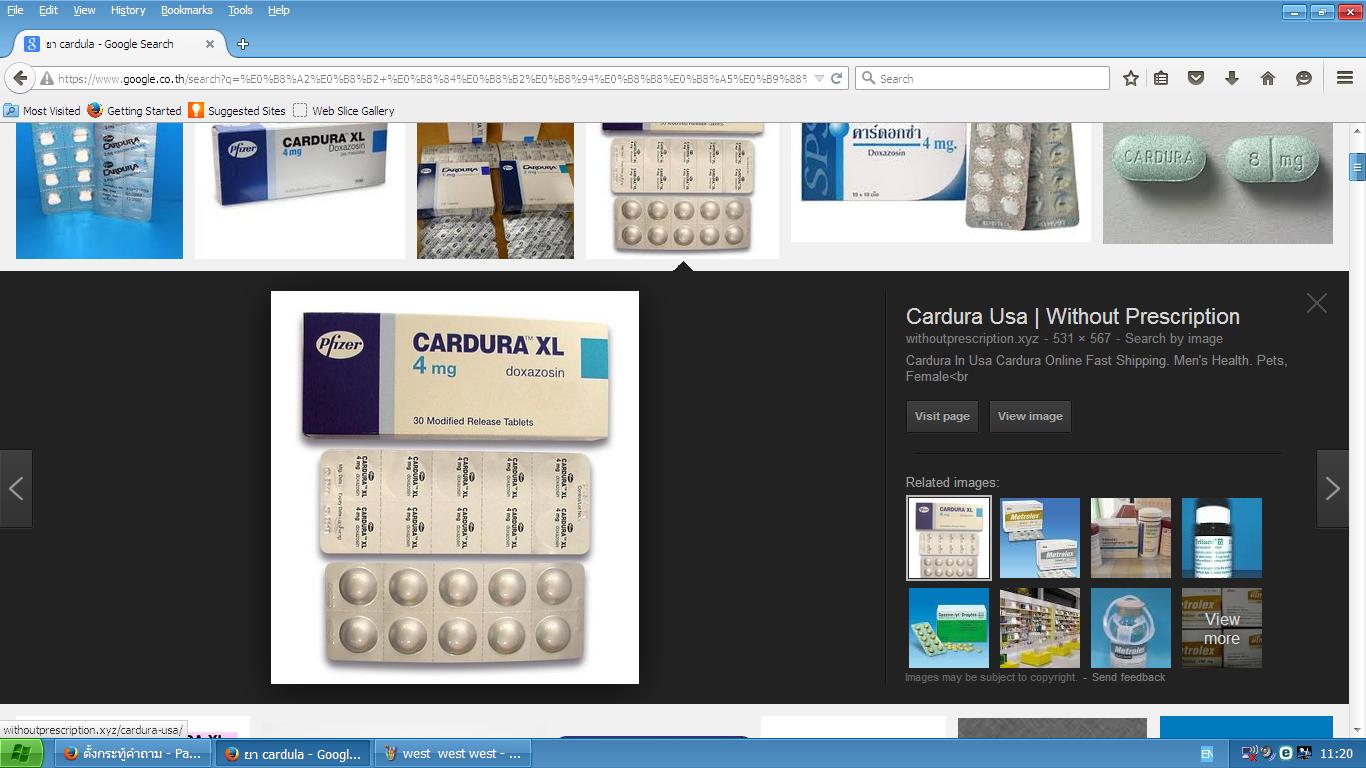Click the scrollbar up arrow
This screenshot has height=768, width=1366.
[x=1357, y=131]
